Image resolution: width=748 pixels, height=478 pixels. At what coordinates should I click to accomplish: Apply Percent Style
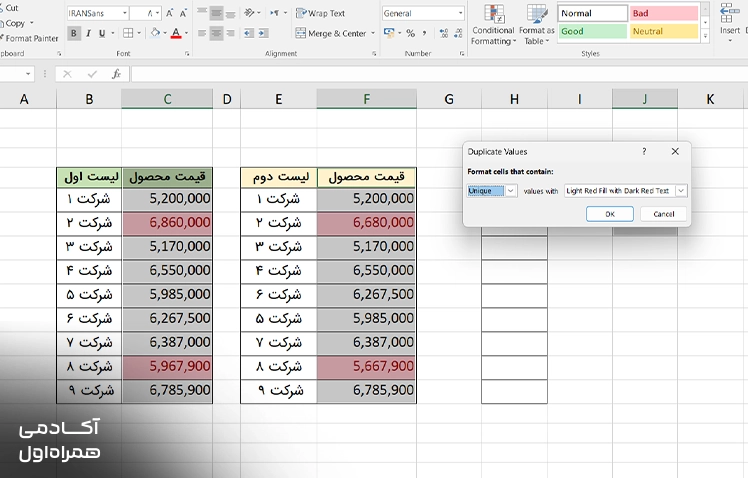[x=410, y=33]
